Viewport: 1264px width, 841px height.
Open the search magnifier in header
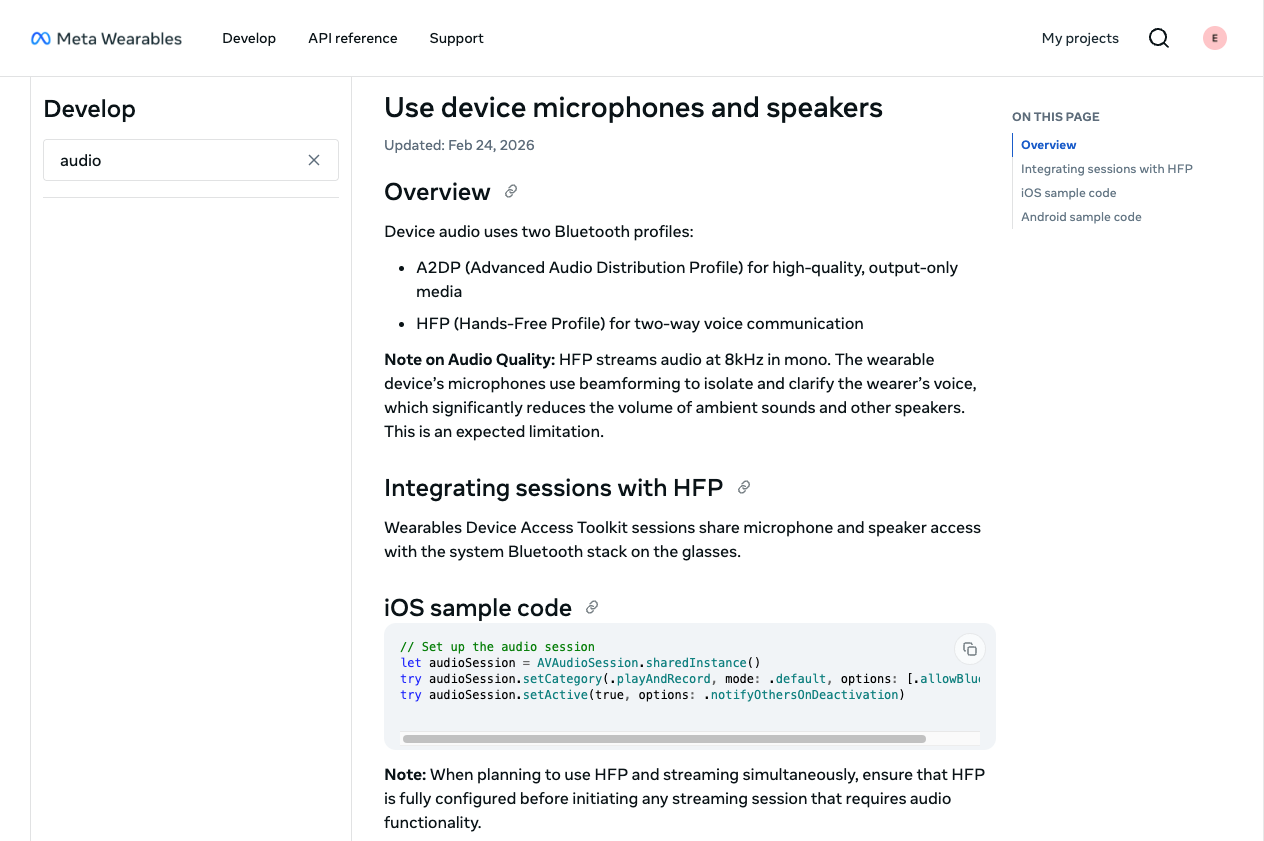click(1158, 38)
